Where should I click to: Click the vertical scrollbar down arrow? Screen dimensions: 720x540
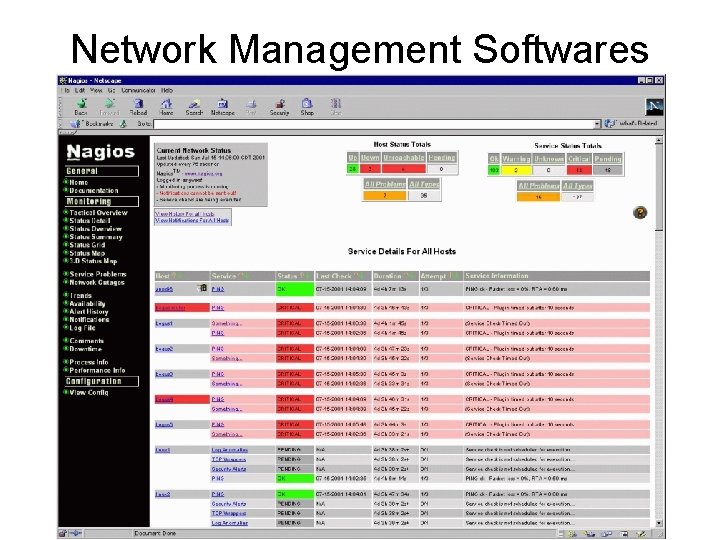point(659,523)
